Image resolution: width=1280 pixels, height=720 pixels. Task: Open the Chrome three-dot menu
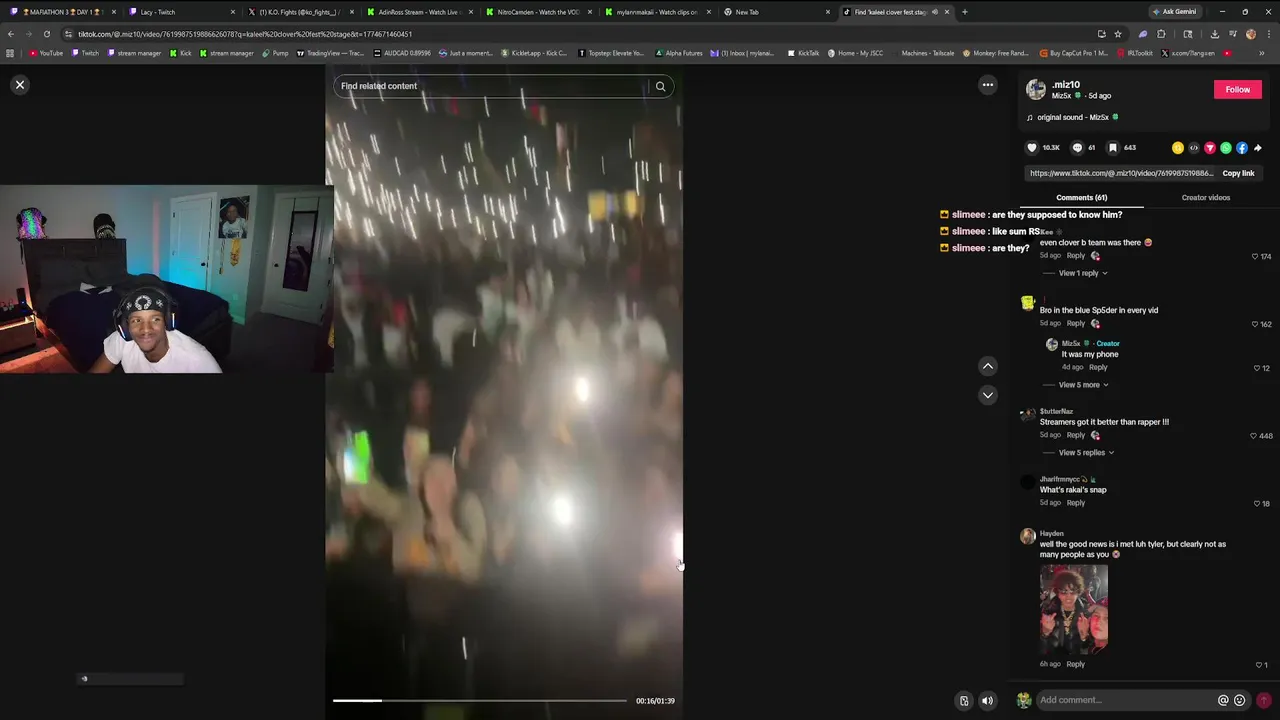click(1269, 34)
